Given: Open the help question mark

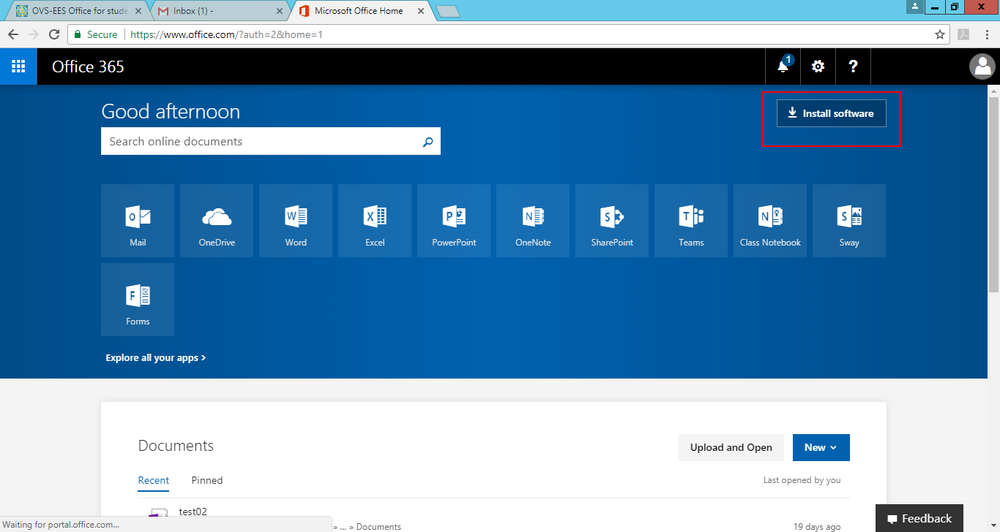Looking at the screenshot, I should click(853, 66).
